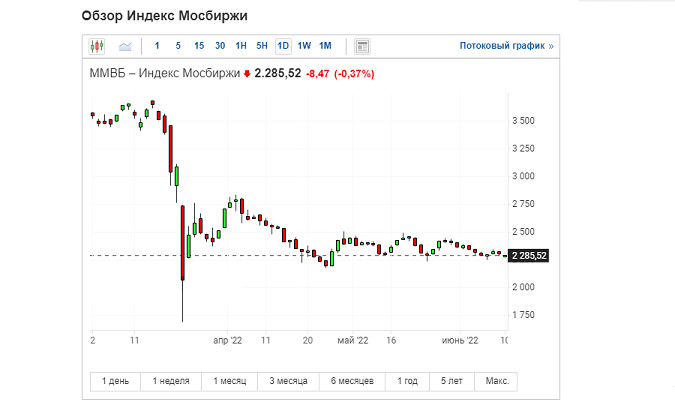The height and width of the screenshot is (417, 675).
Task: Select the 1M monthly interval
Action: (x=325, y=46)
